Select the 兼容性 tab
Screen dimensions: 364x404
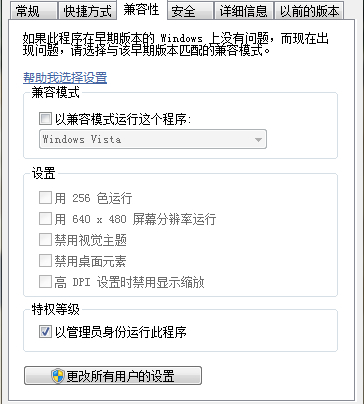click(142, 10)
